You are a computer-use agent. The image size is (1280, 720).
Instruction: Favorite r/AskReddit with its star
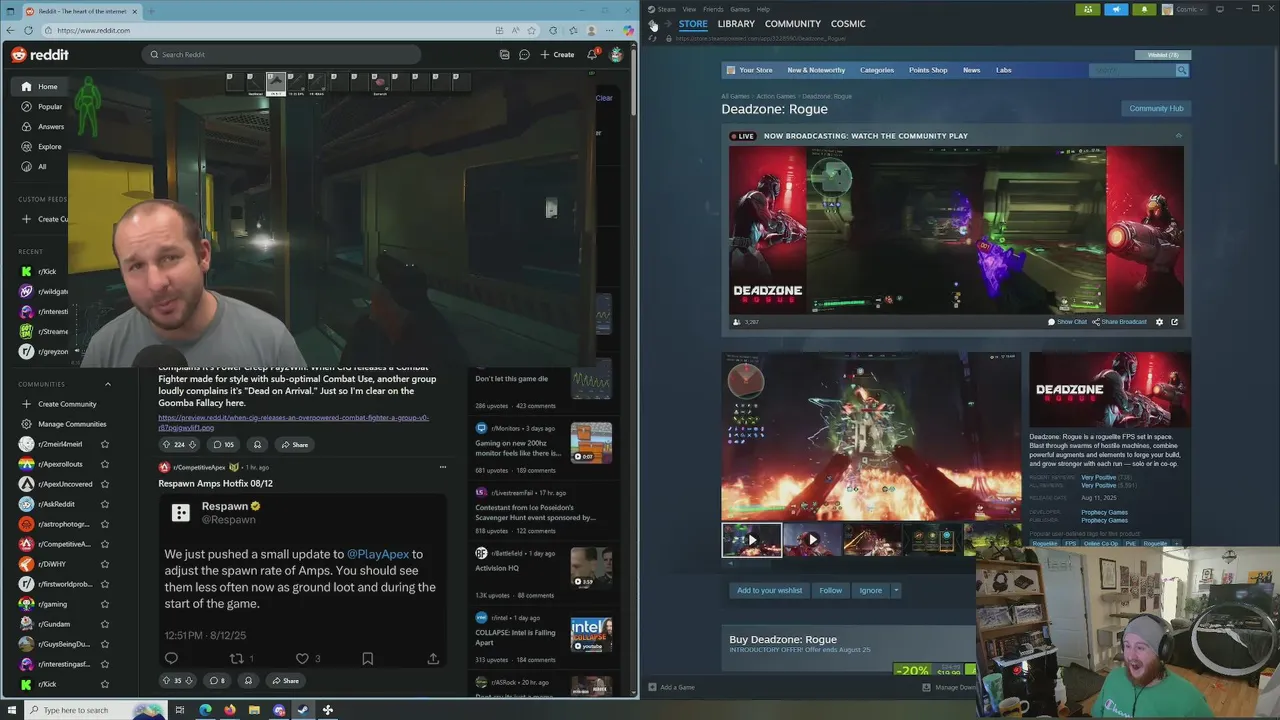point(105,504)
